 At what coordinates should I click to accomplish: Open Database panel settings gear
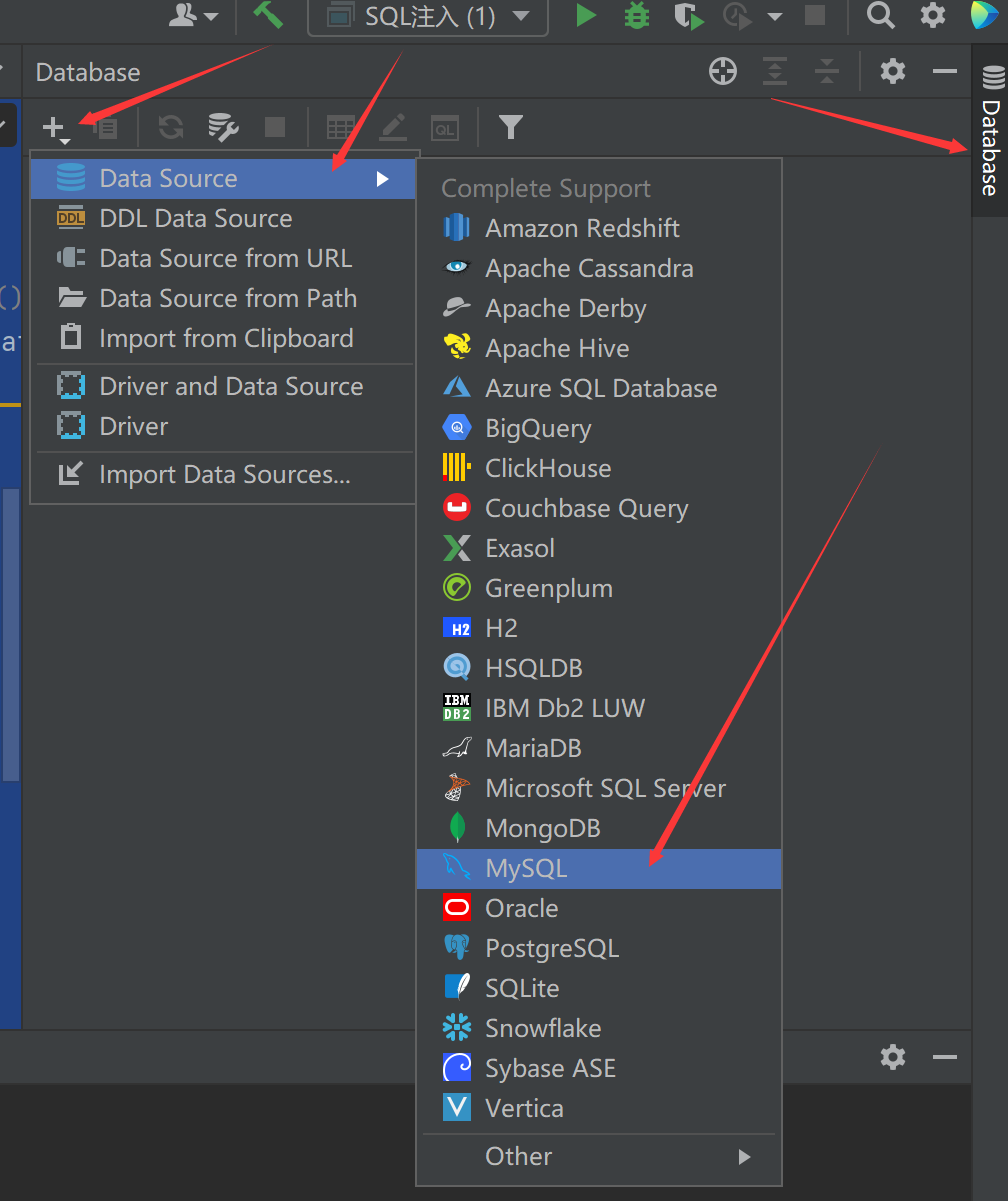[x=893, y=71]
